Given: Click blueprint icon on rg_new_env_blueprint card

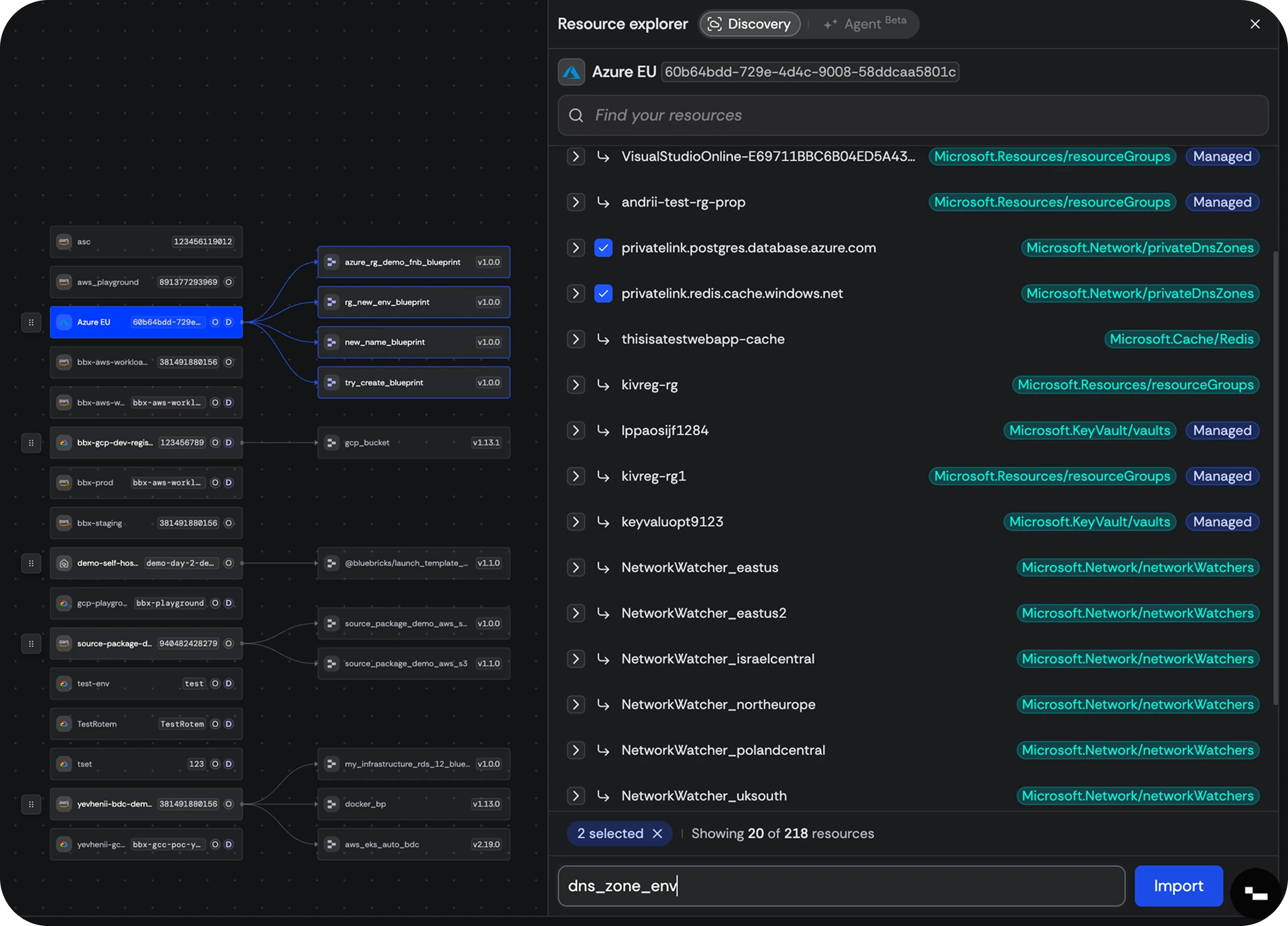Looking at the screenshot, I should tap(331, 302).
